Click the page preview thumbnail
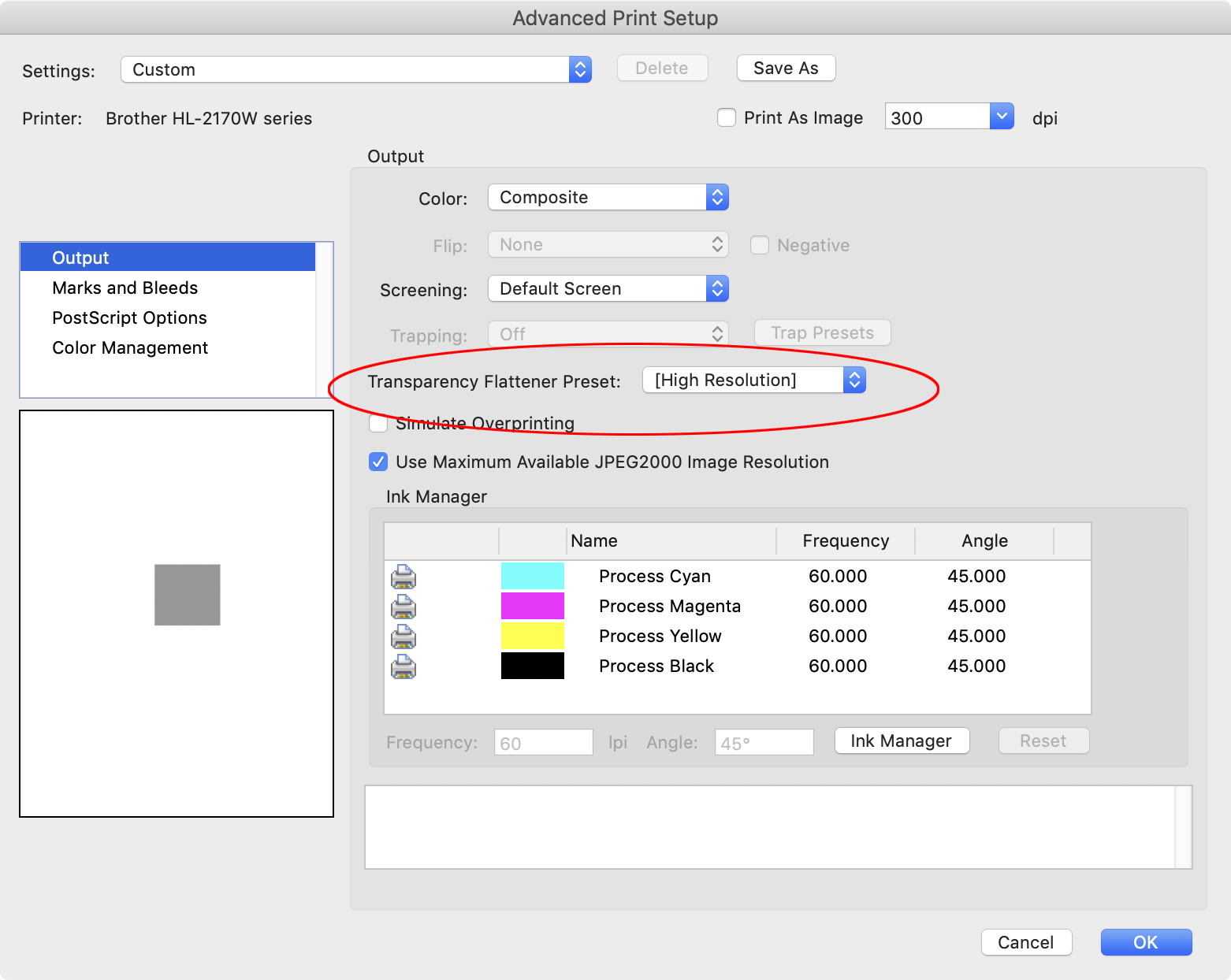Screen dimensions: 1231x980 click(x=176, y=614)
